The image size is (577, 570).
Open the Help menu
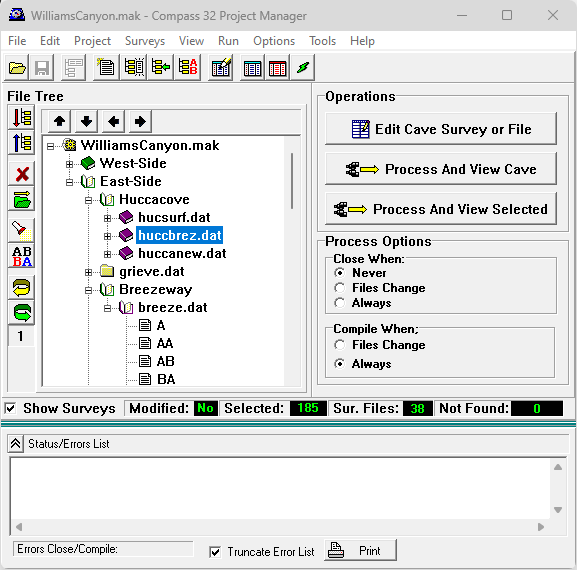[x=362, y=41]
